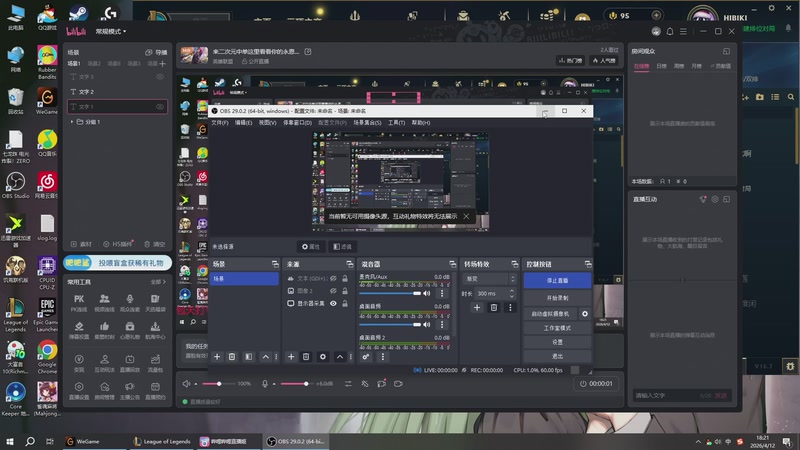Screen dimensions: 800x450
Task: Toggle lock on 文本 (GDI+) source
Action: [x=345, y=279]
